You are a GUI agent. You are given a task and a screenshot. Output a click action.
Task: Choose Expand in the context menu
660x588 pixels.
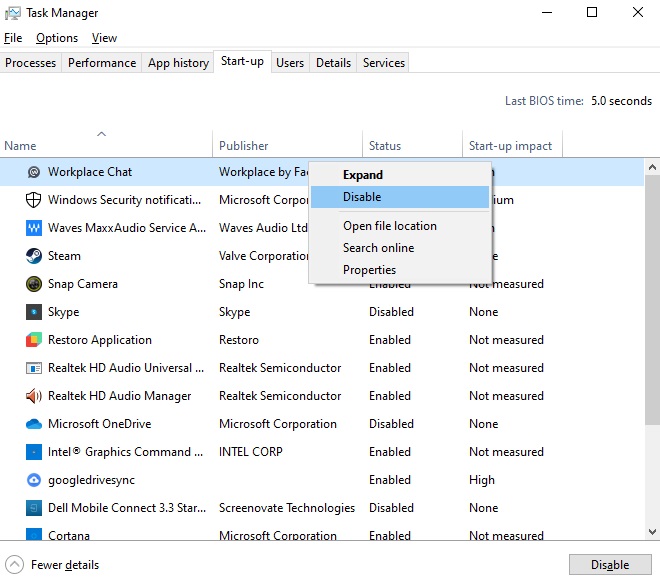[x=400, y=175]
